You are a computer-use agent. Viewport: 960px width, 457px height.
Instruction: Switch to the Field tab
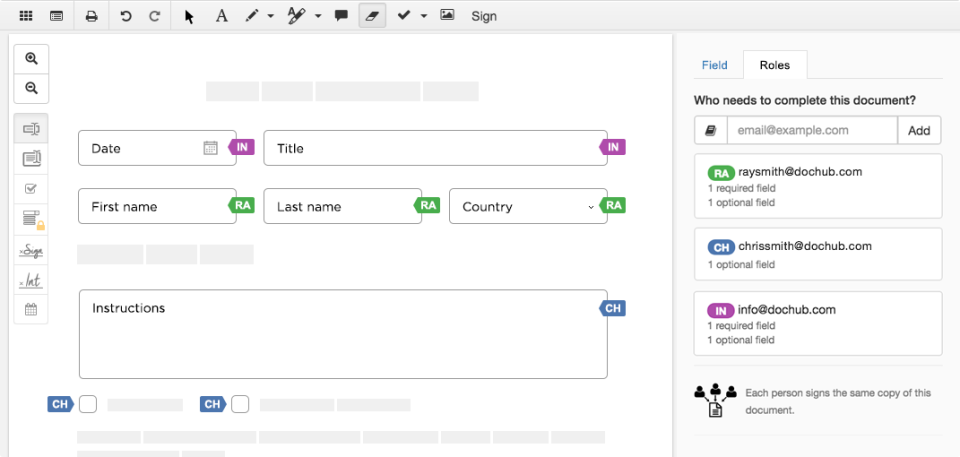[715, 65]
